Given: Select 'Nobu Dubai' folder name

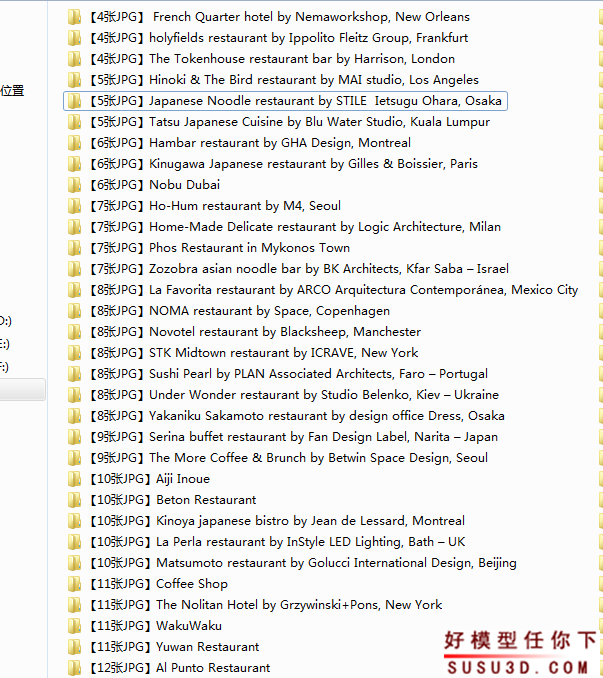Looking at the screenshot, I should pyautogui.click(x=185, y=185).
